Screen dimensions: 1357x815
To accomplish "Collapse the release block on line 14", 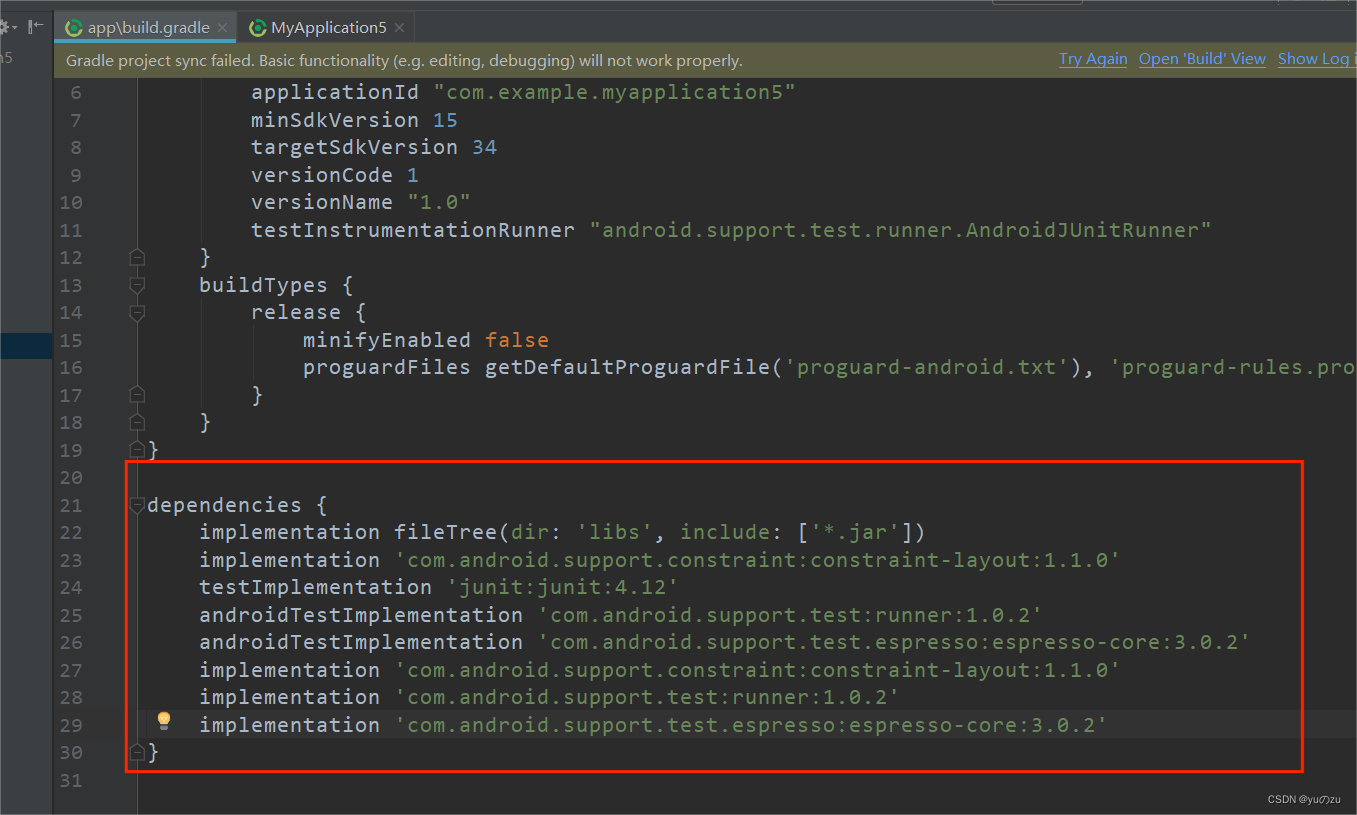I will [x=137, y=312].
